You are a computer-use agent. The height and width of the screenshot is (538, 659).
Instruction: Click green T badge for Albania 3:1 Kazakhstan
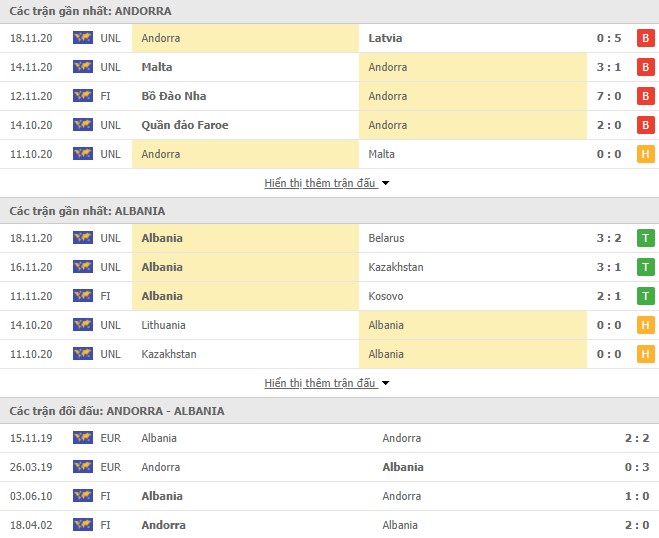646,267
